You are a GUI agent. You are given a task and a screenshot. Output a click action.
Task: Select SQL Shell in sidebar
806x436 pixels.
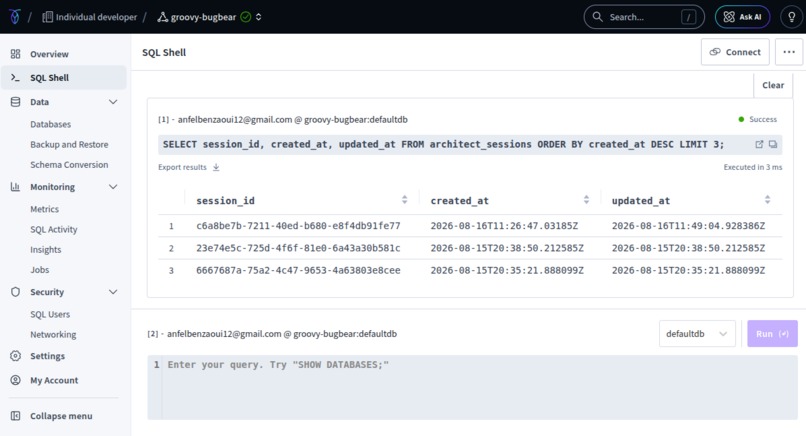pyautogui.click(x=64, y=78)
